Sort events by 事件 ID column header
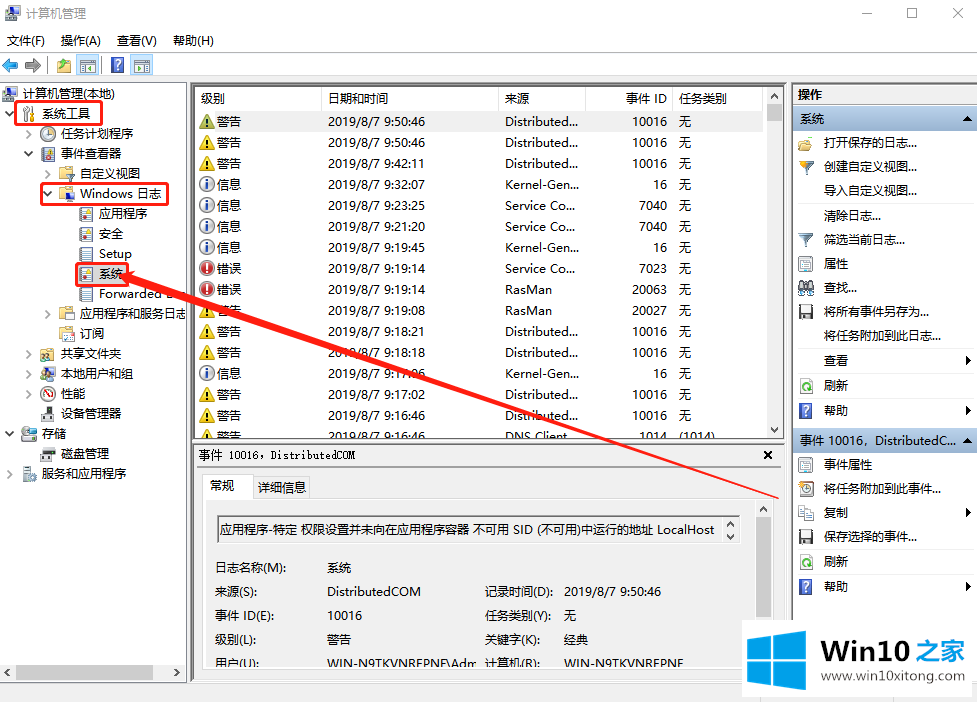The height and width of the screenshot is (702, 977). 629,98
